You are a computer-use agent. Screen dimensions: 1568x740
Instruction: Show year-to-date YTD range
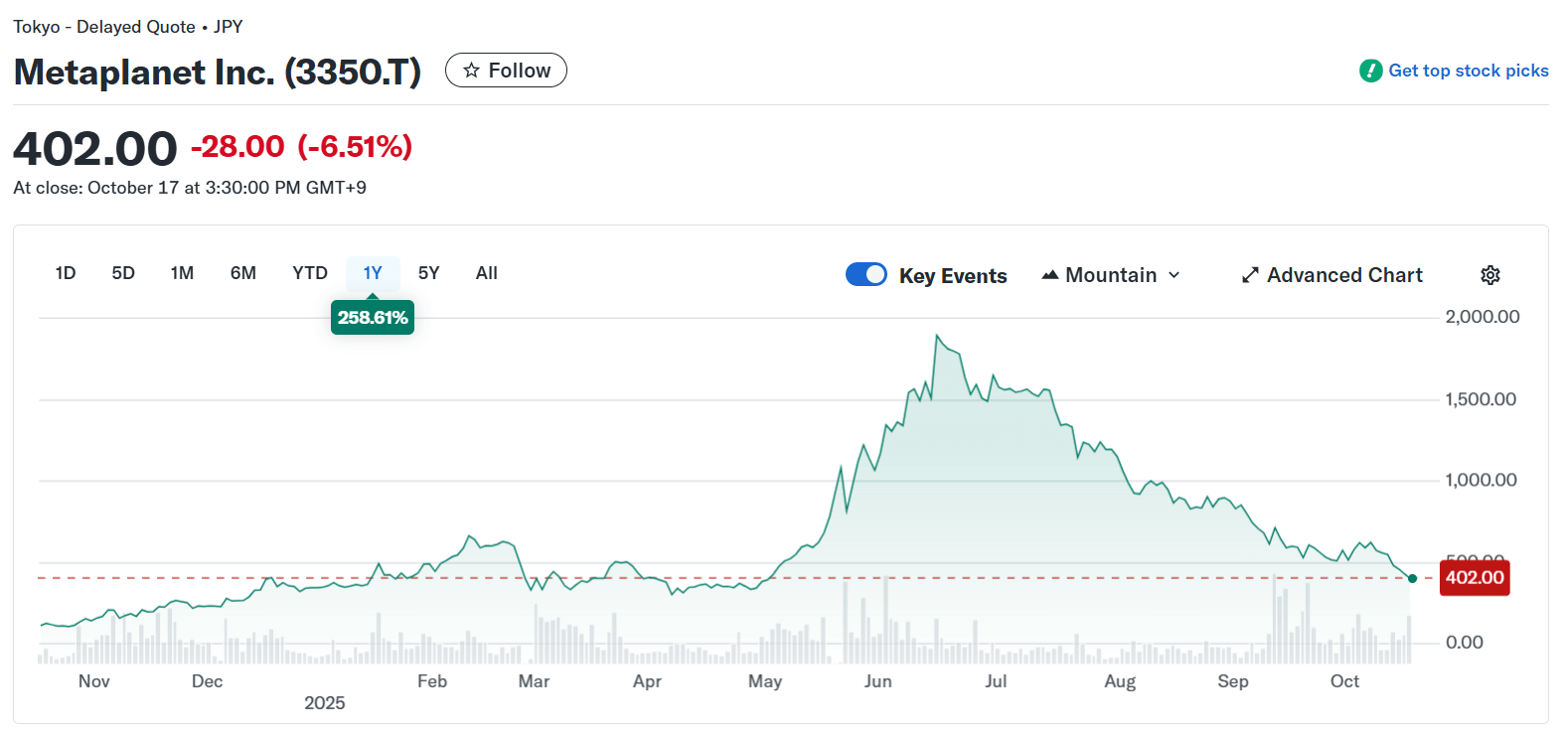click(310, 273)
